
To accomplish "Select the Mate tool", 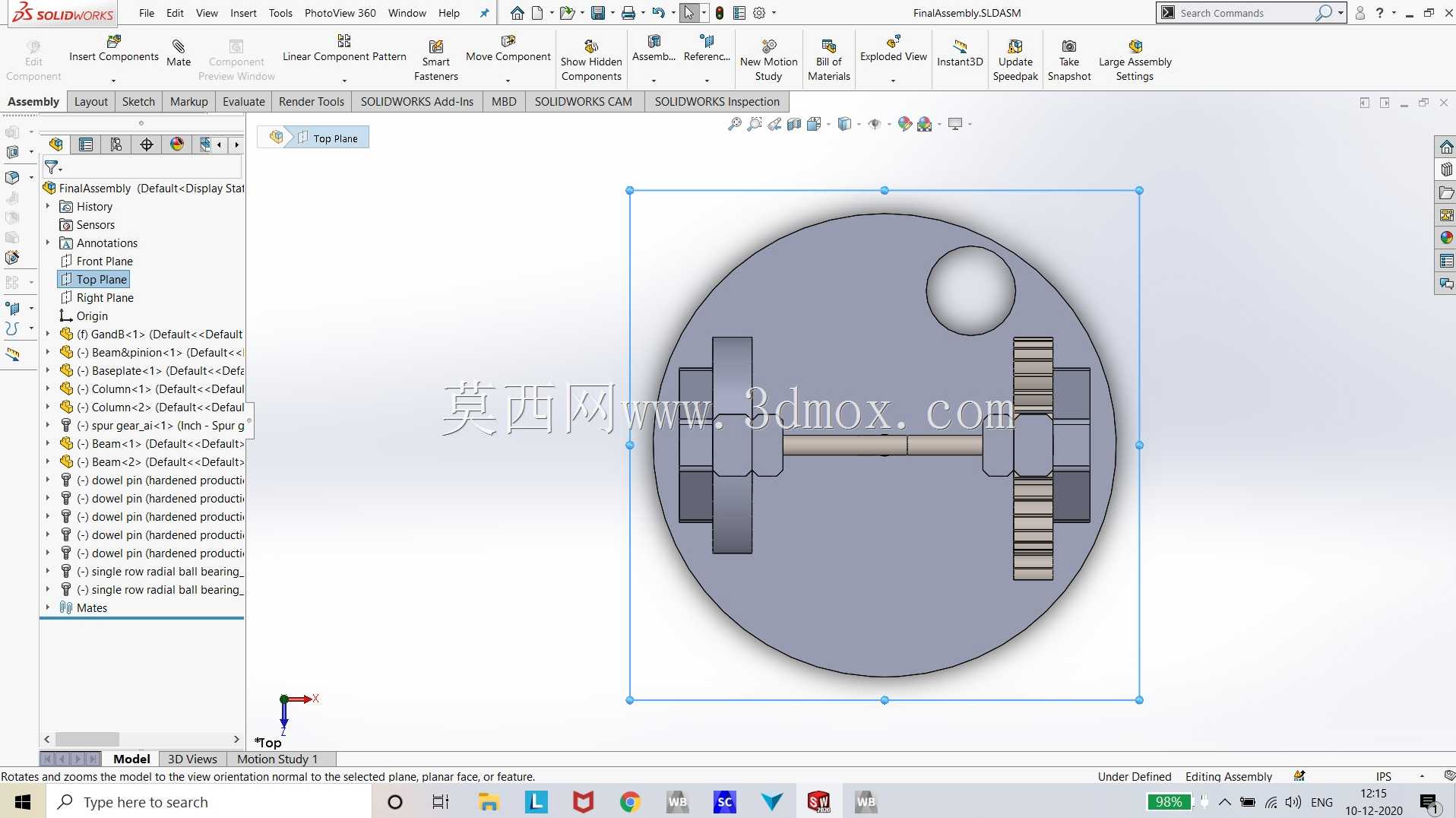I will click(179, 53).
